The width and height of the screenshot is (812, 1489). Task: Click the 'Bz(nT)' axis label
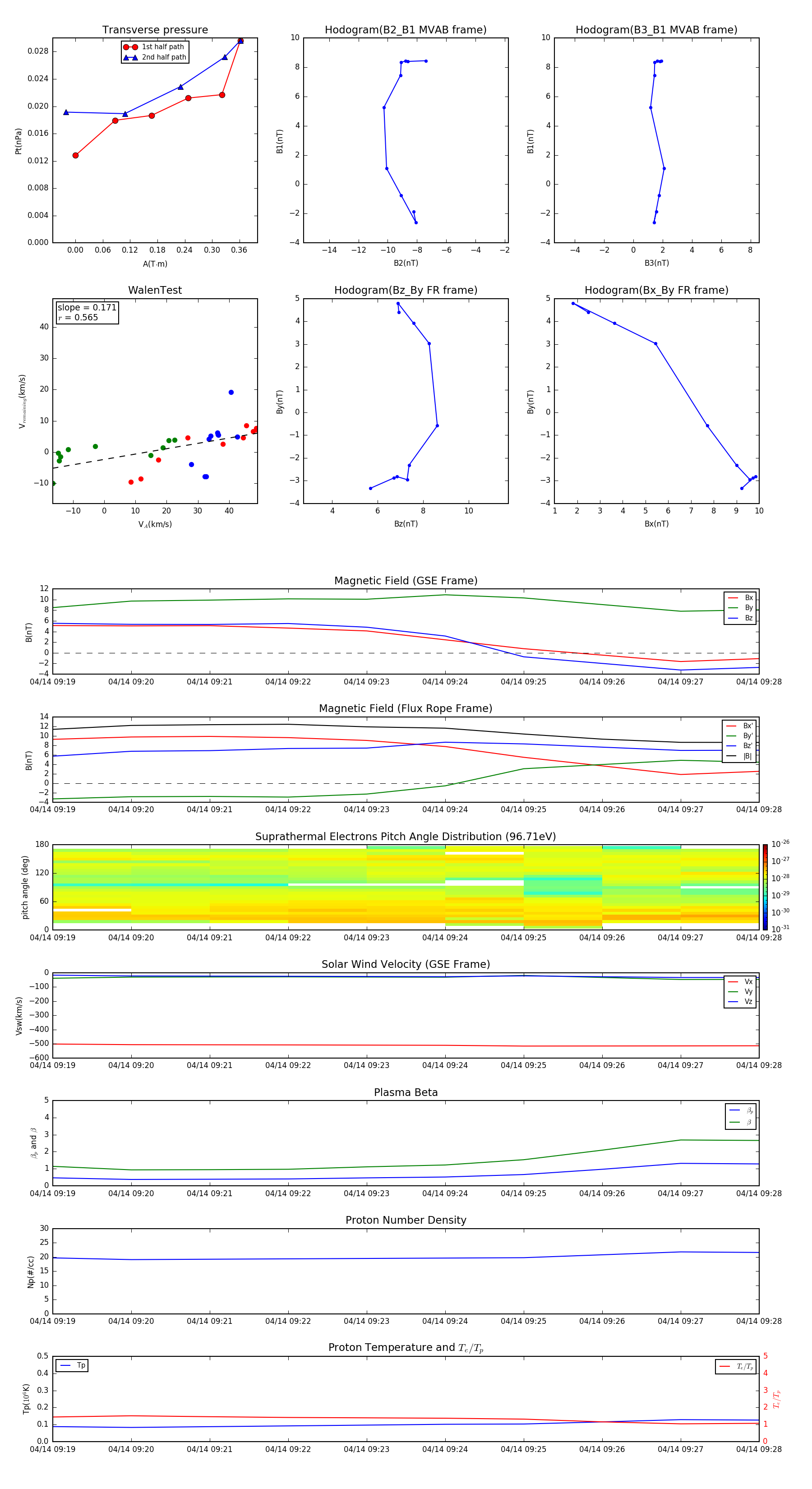click(406, 524)
